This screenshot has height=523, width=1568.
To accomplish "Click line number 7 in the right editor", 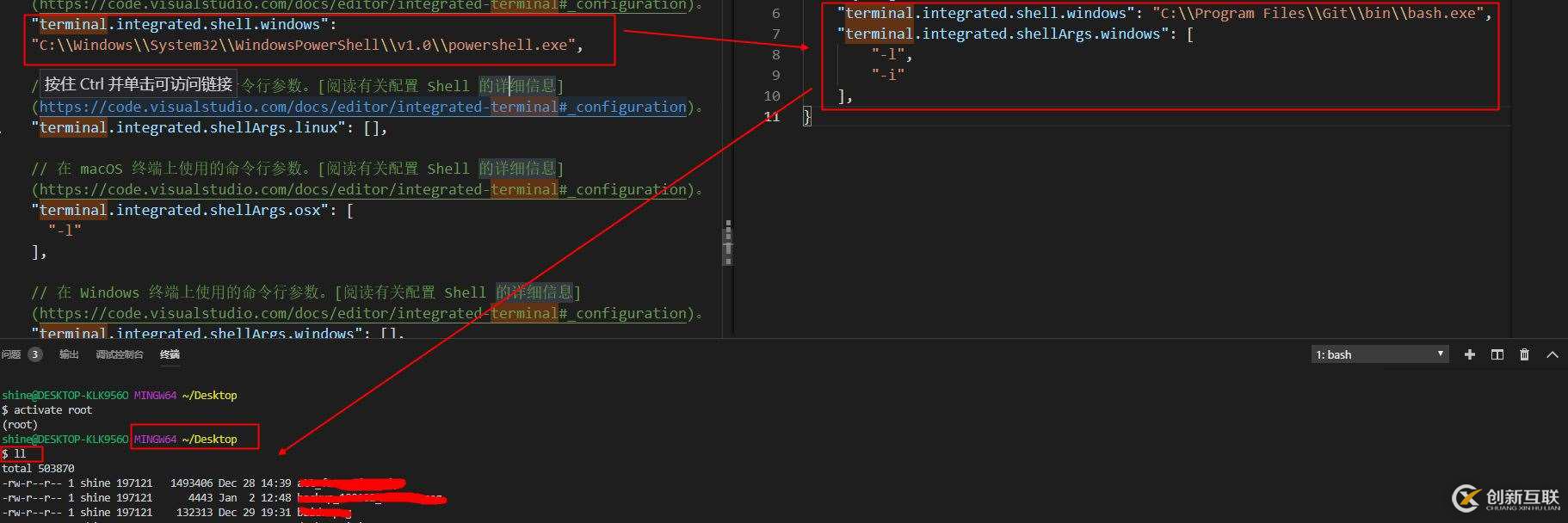I will click(x=775, y=34).
